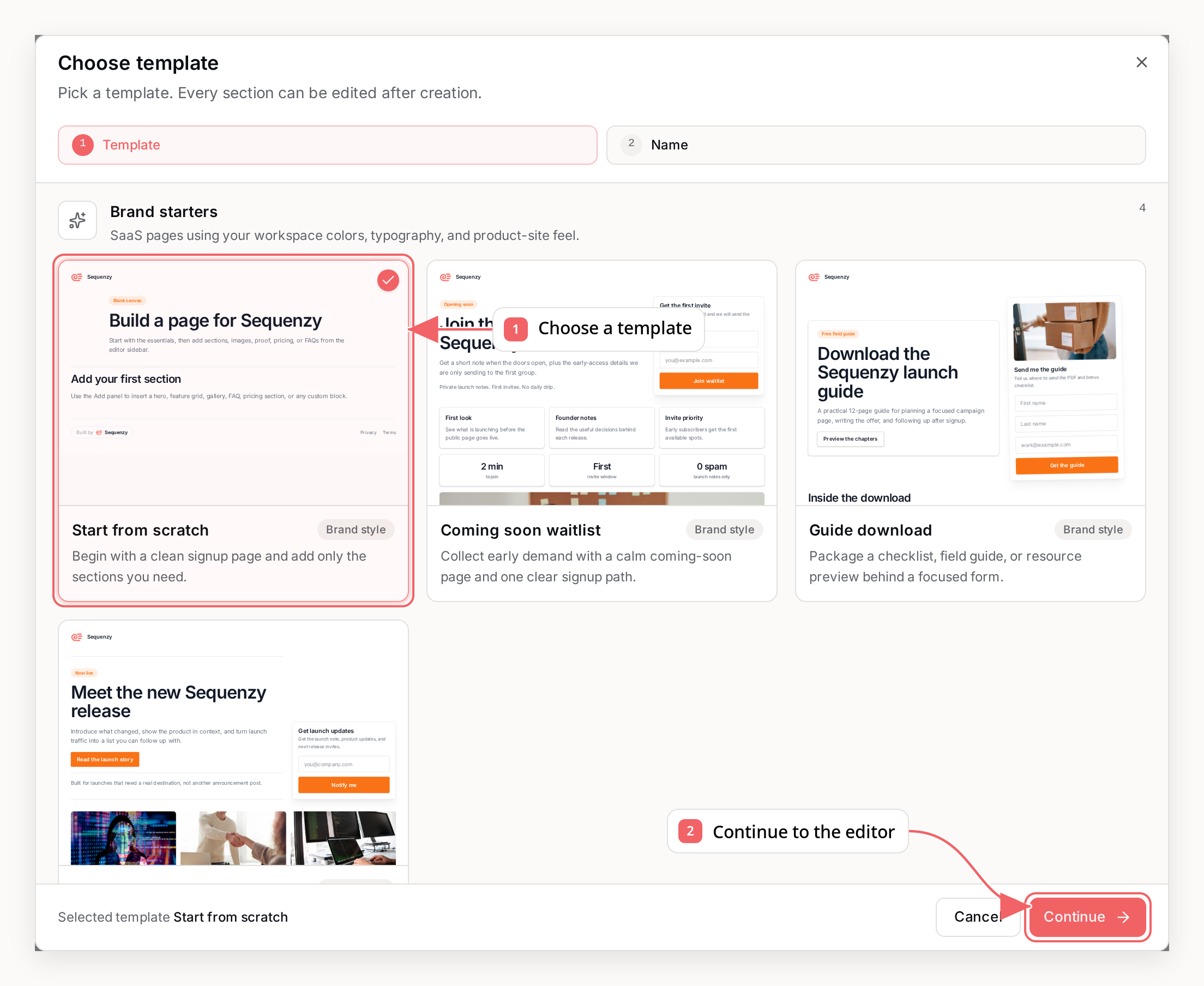1204x986 pixels.
Task: Click the Join waitlist button in waitlist preview
Action: coord(708,381)
